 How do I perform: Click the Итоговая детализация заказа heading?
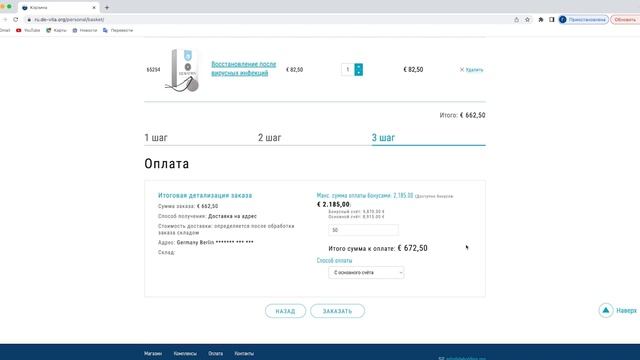click(x=205, y=195)
